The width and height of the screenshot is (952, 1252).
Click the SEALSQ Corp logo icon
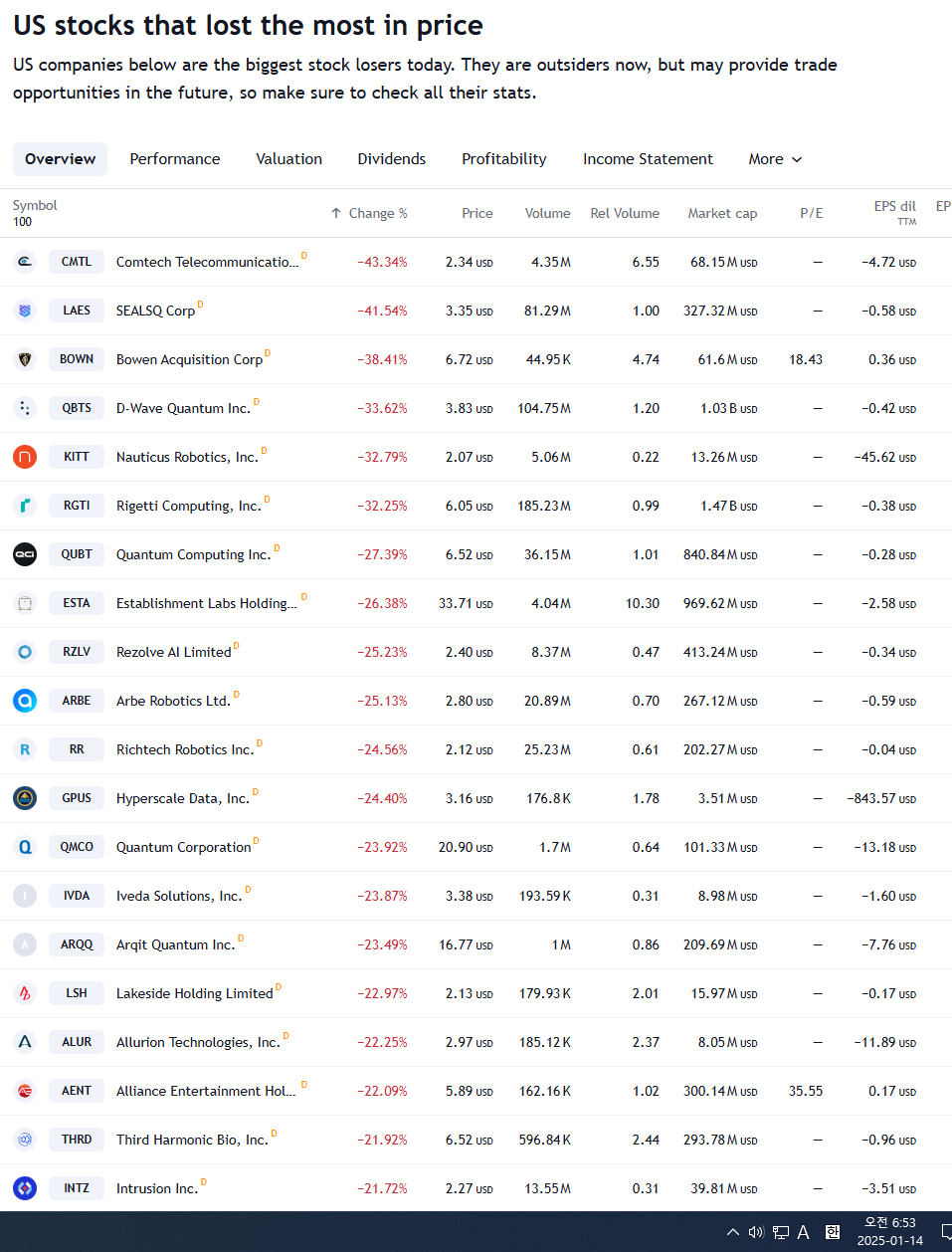(x=25, y=311)
